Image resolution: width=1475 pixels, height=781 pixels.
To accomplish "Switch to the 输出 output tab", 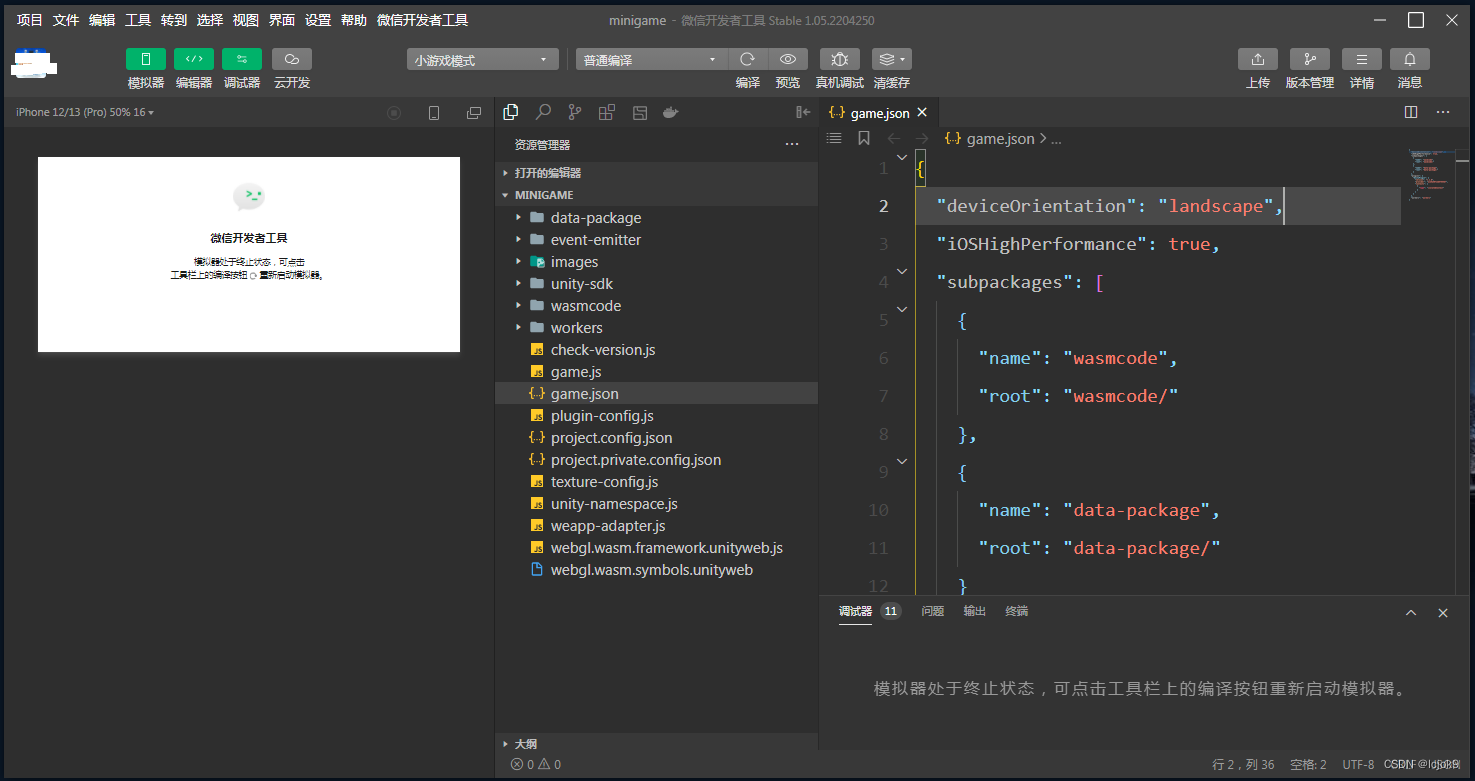I will pyautogui.click(x=974, y=611).
